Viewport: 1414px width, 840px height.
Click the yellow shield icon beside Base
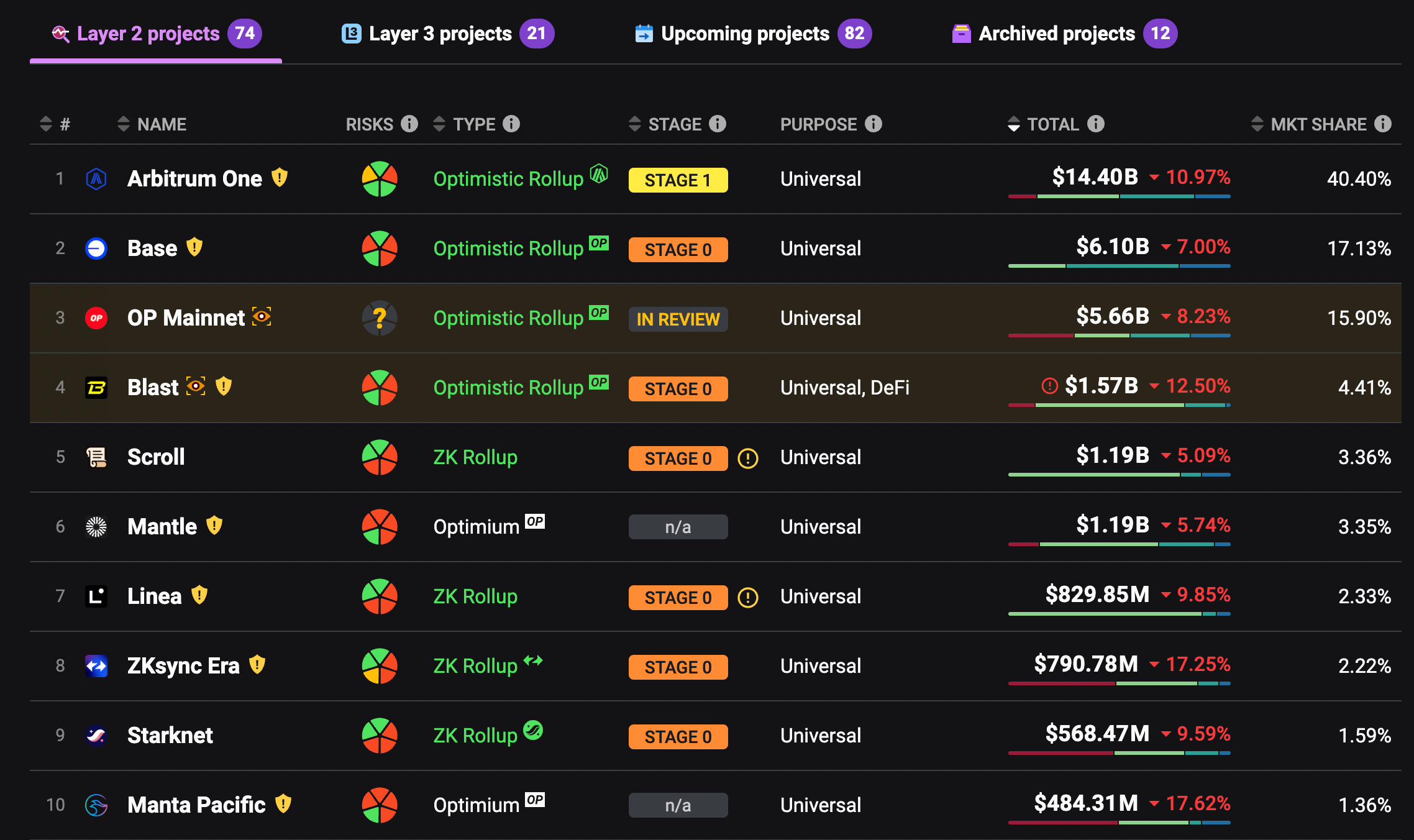click(x=194, y=247)
